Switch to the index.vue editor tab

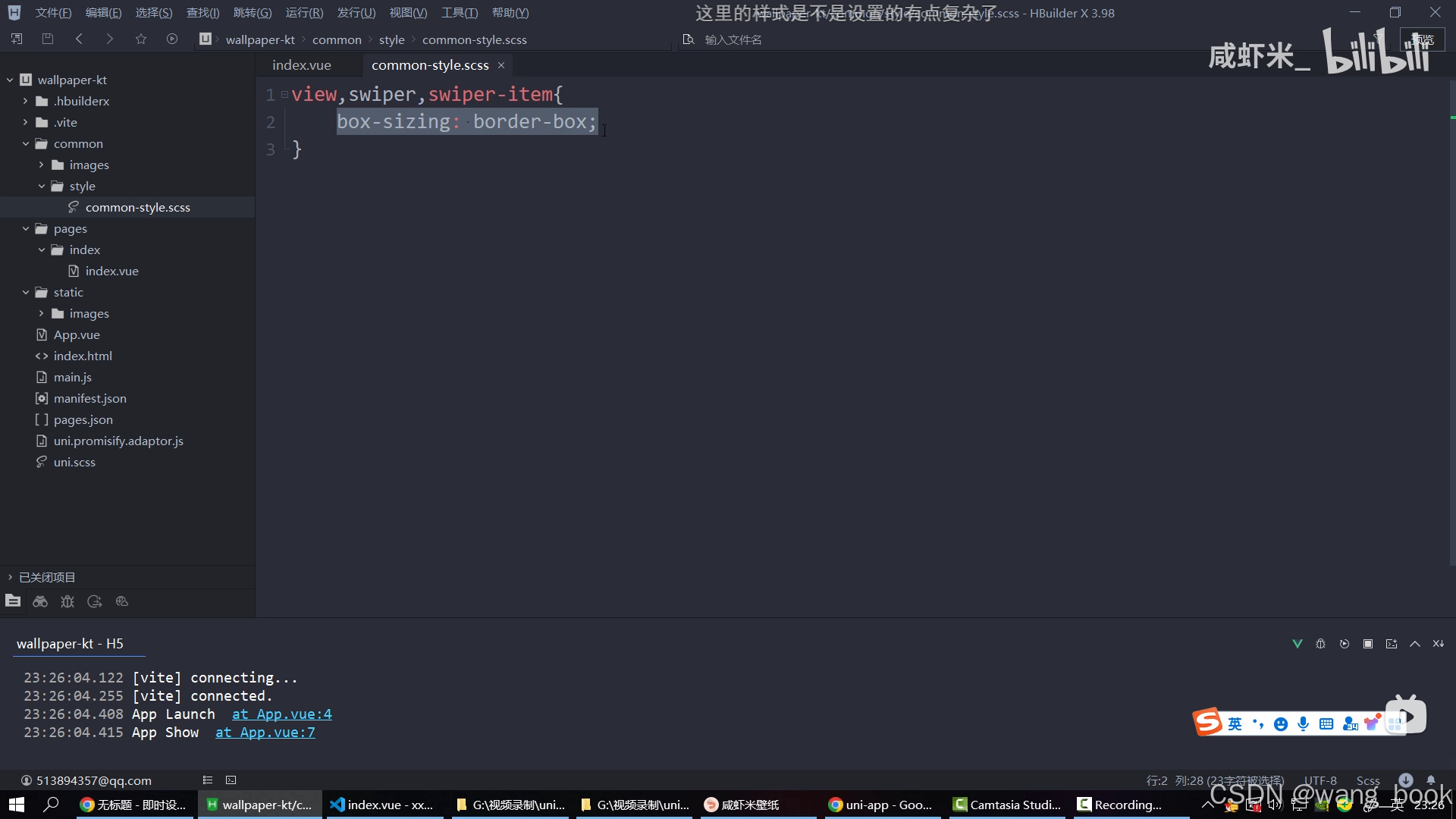[x=302, y=65]
